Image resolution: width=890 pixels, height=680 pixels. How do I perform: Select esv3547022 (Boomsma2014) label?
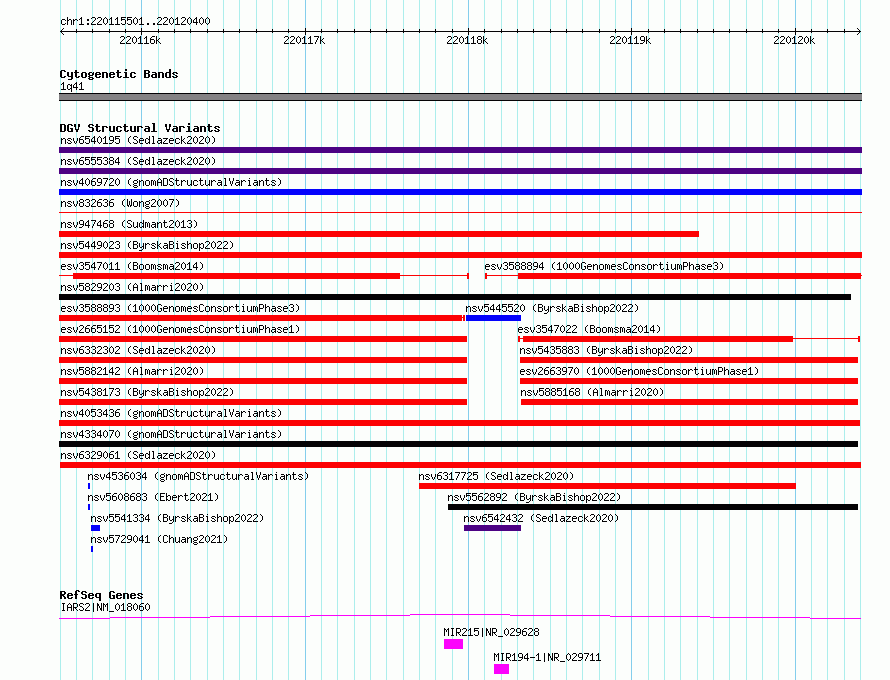[x=589, y=329]
